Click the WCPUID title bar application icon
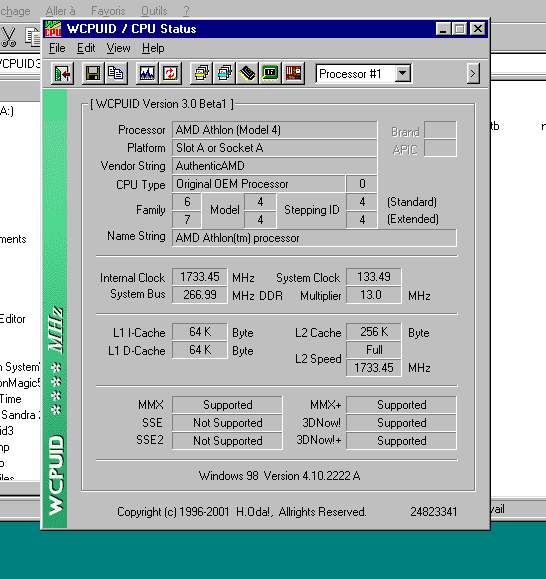Screen dimensions: 546x579 coord(53,29)
